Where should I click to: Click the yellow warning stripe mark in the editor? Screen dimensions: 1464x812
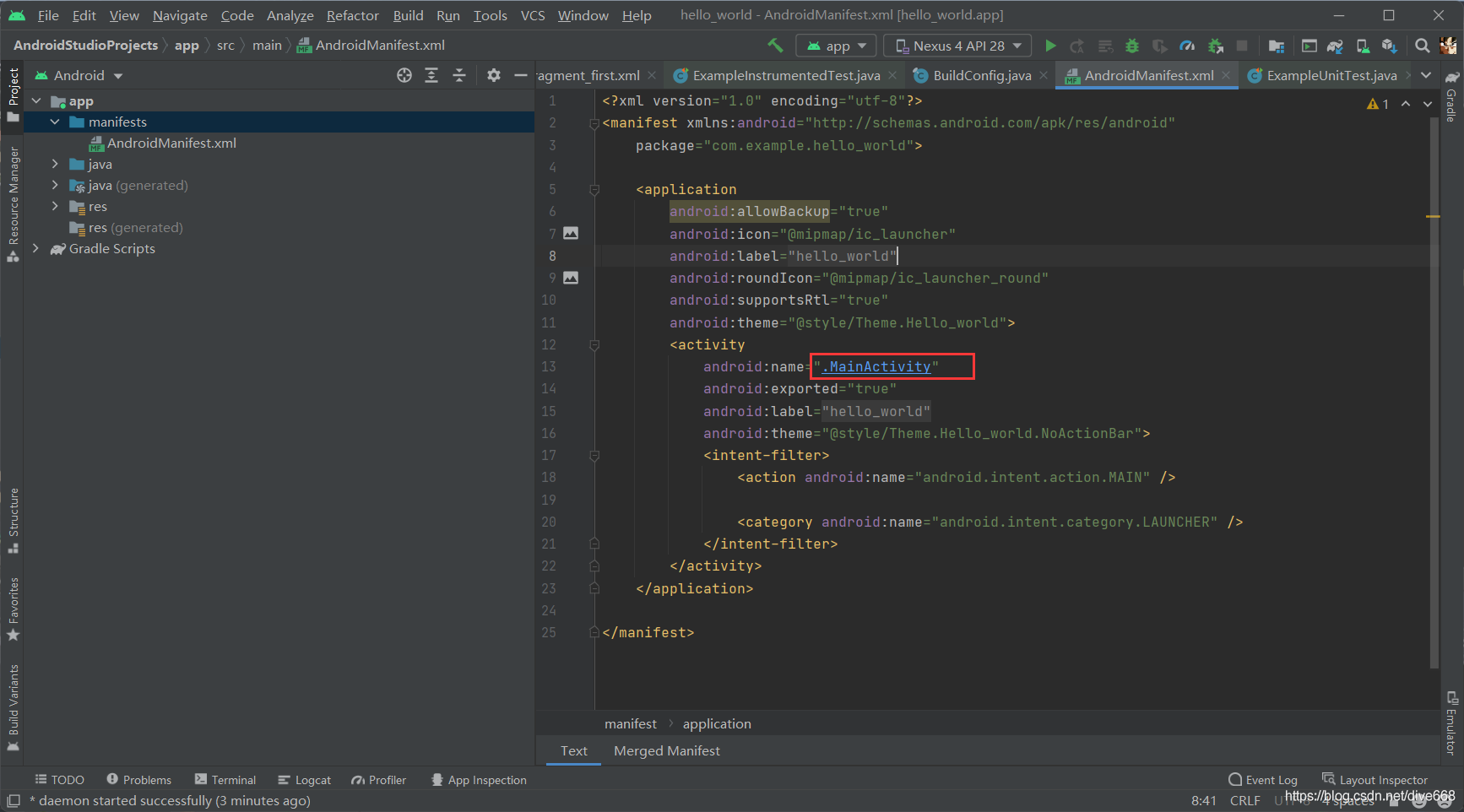[x=1433, y=217]
